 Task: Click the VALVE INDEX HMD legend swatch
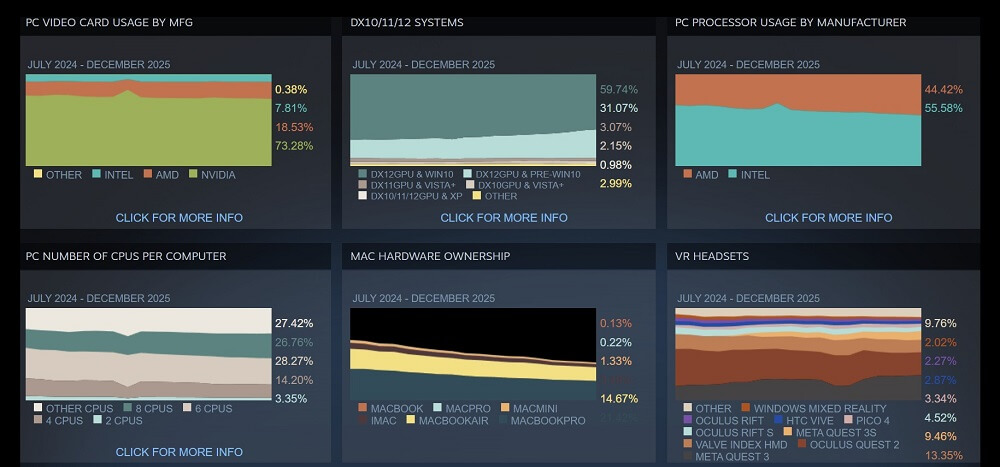(688, 445)
